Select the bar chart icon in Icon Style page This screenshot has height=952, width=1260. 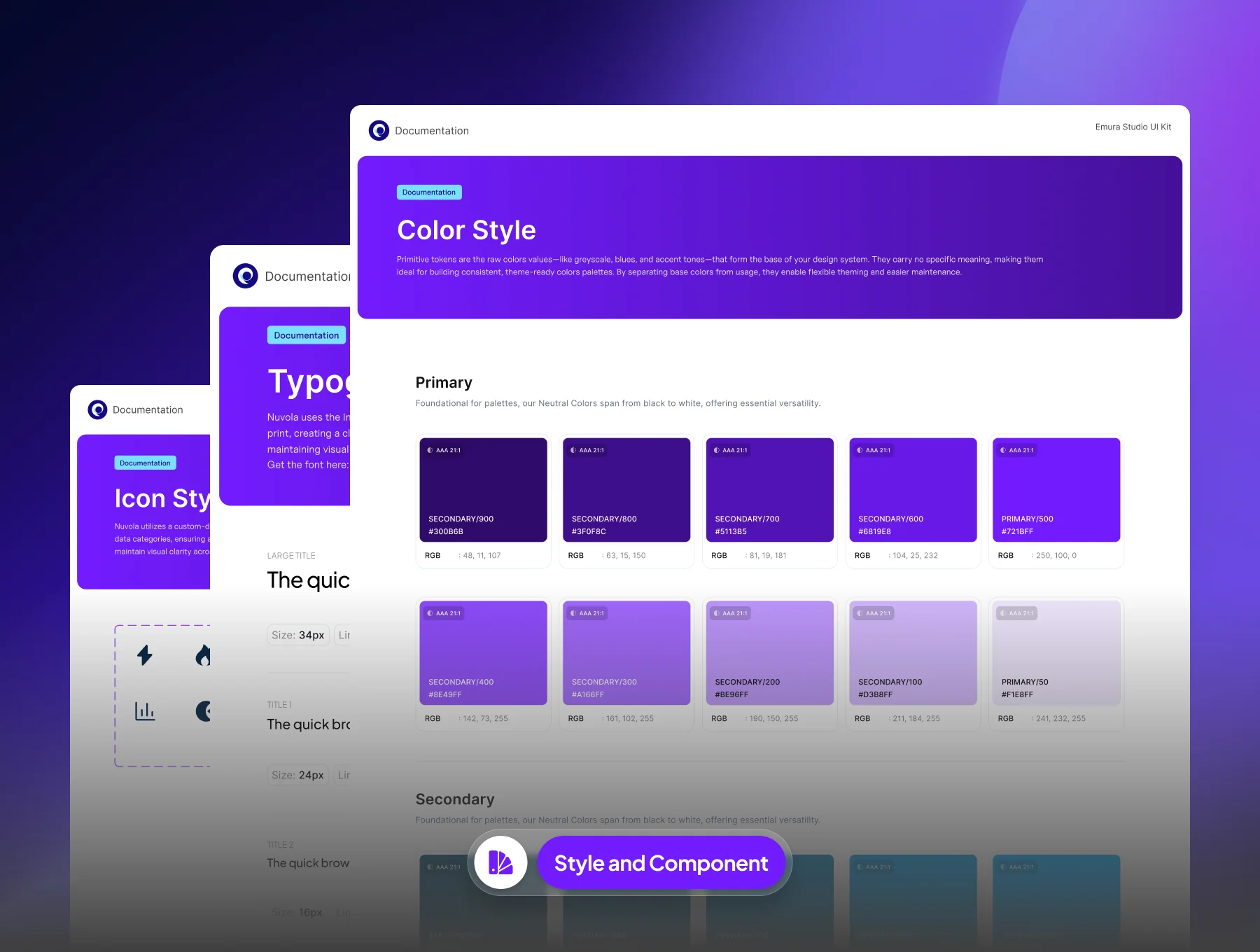(145, 711)
